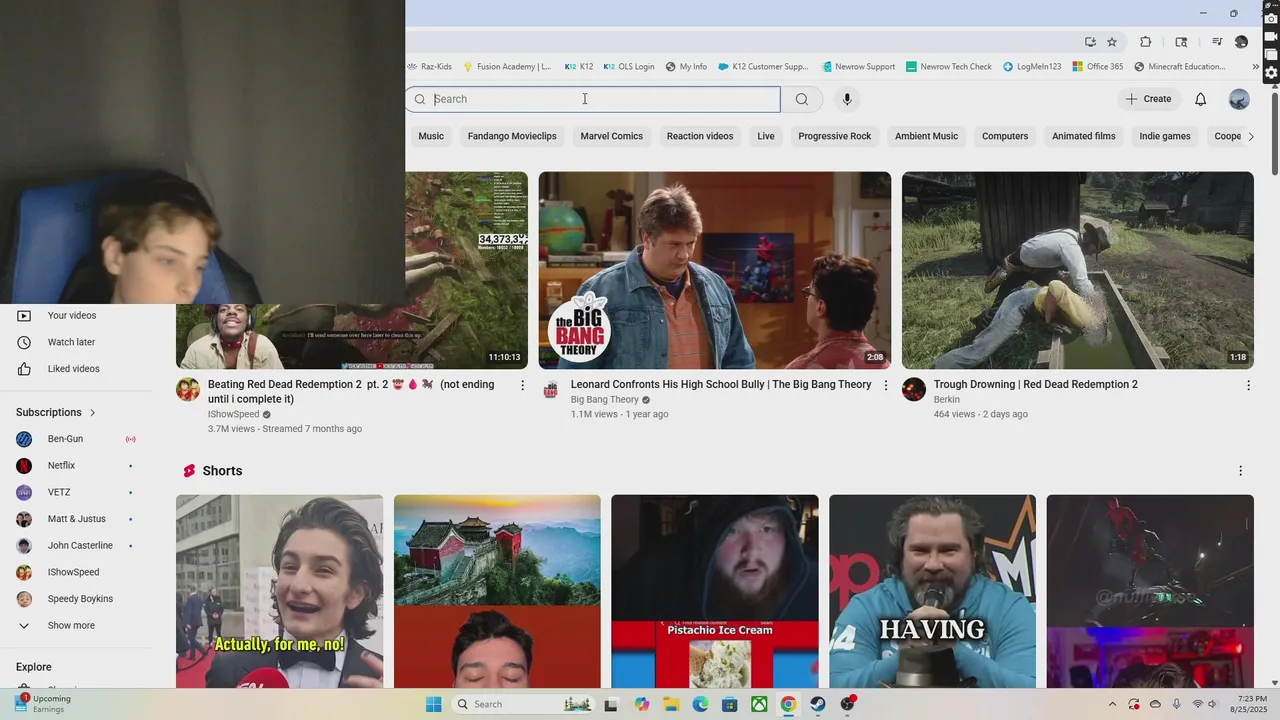Open the "Actually, for me, no!" short

(280, 591)
